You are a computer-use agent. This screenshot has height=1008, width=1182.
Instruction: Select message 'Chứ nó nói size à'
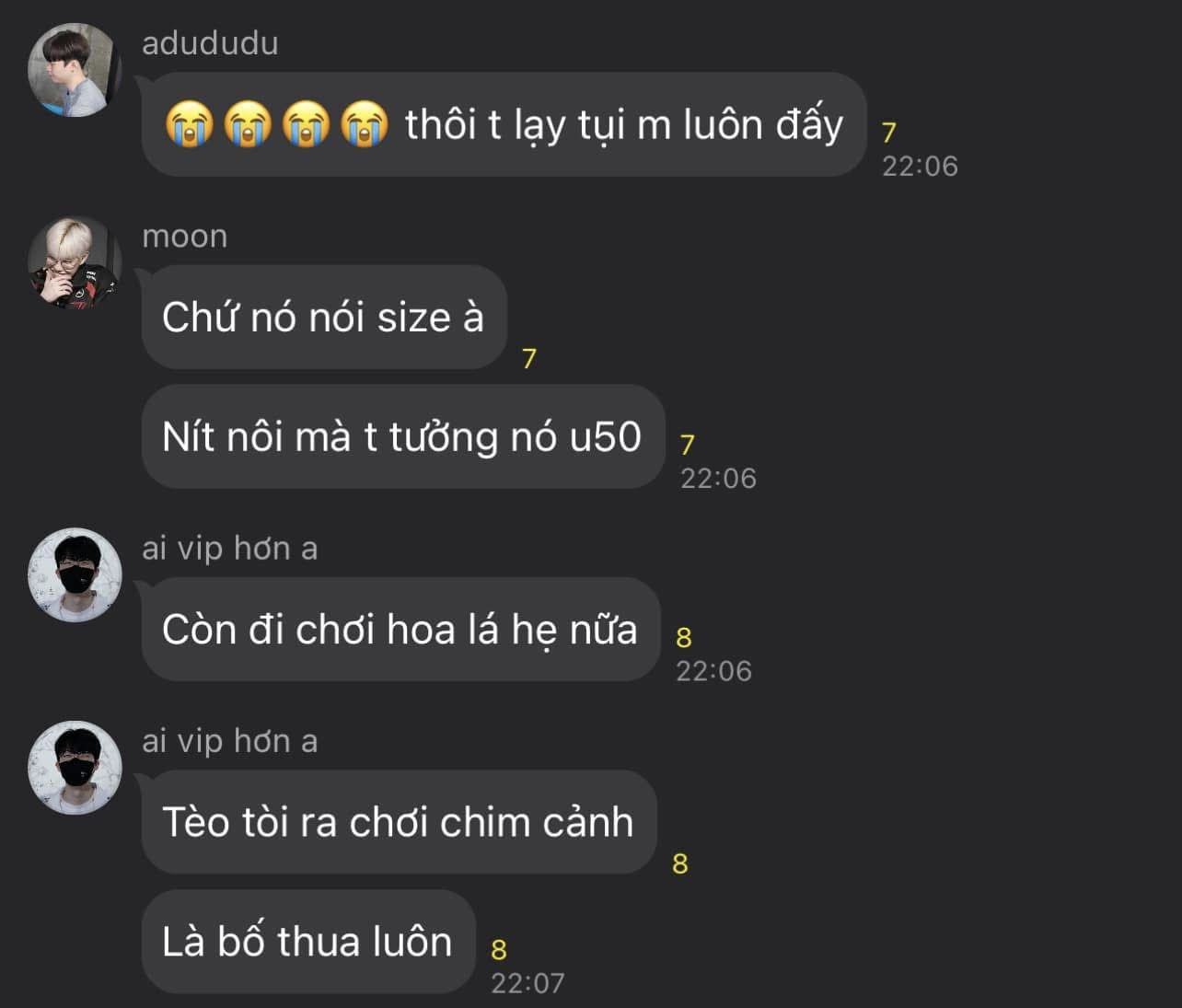point(324,318)
